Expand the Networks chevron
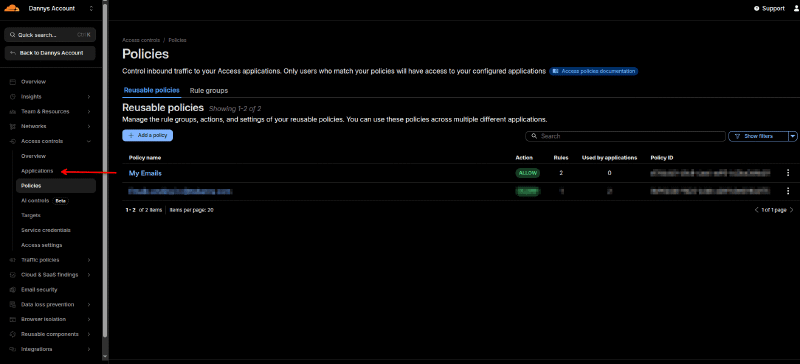 (x=89, y=126)
